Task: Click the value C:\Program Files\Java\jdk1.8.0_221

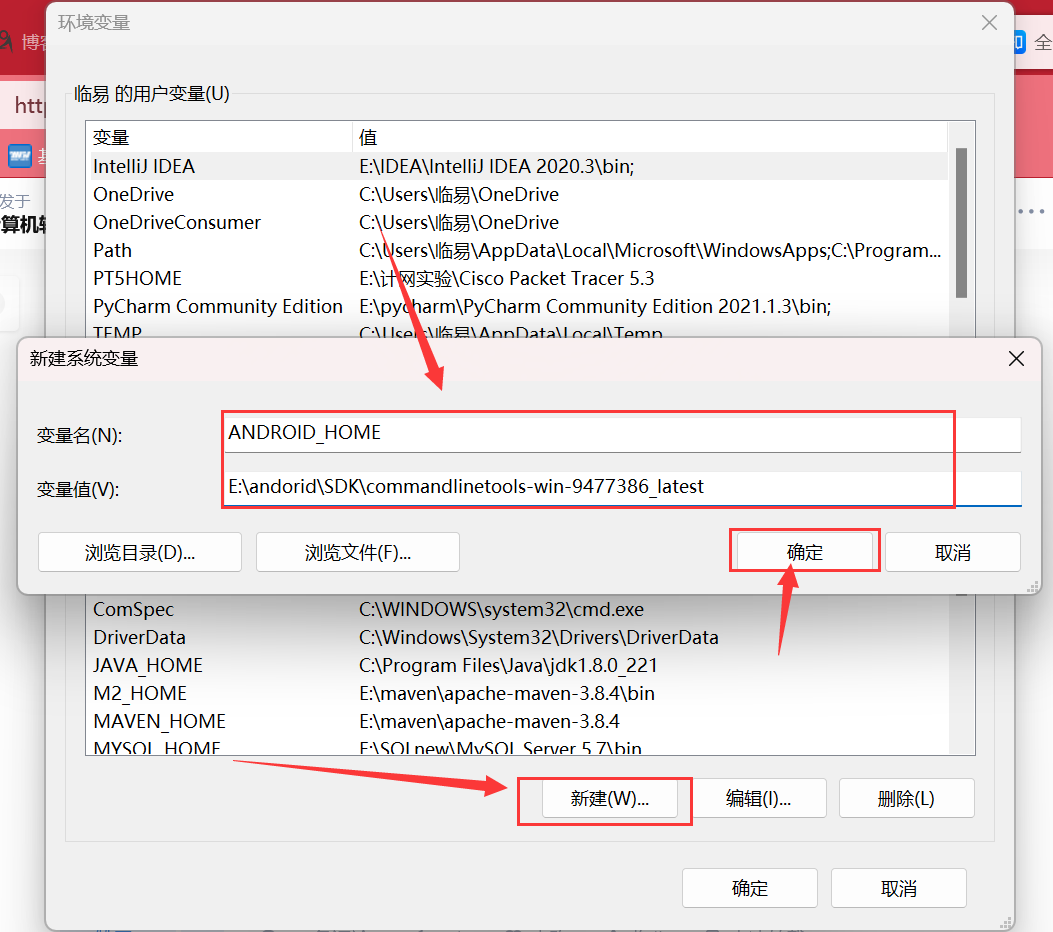Action: [508, 665]
